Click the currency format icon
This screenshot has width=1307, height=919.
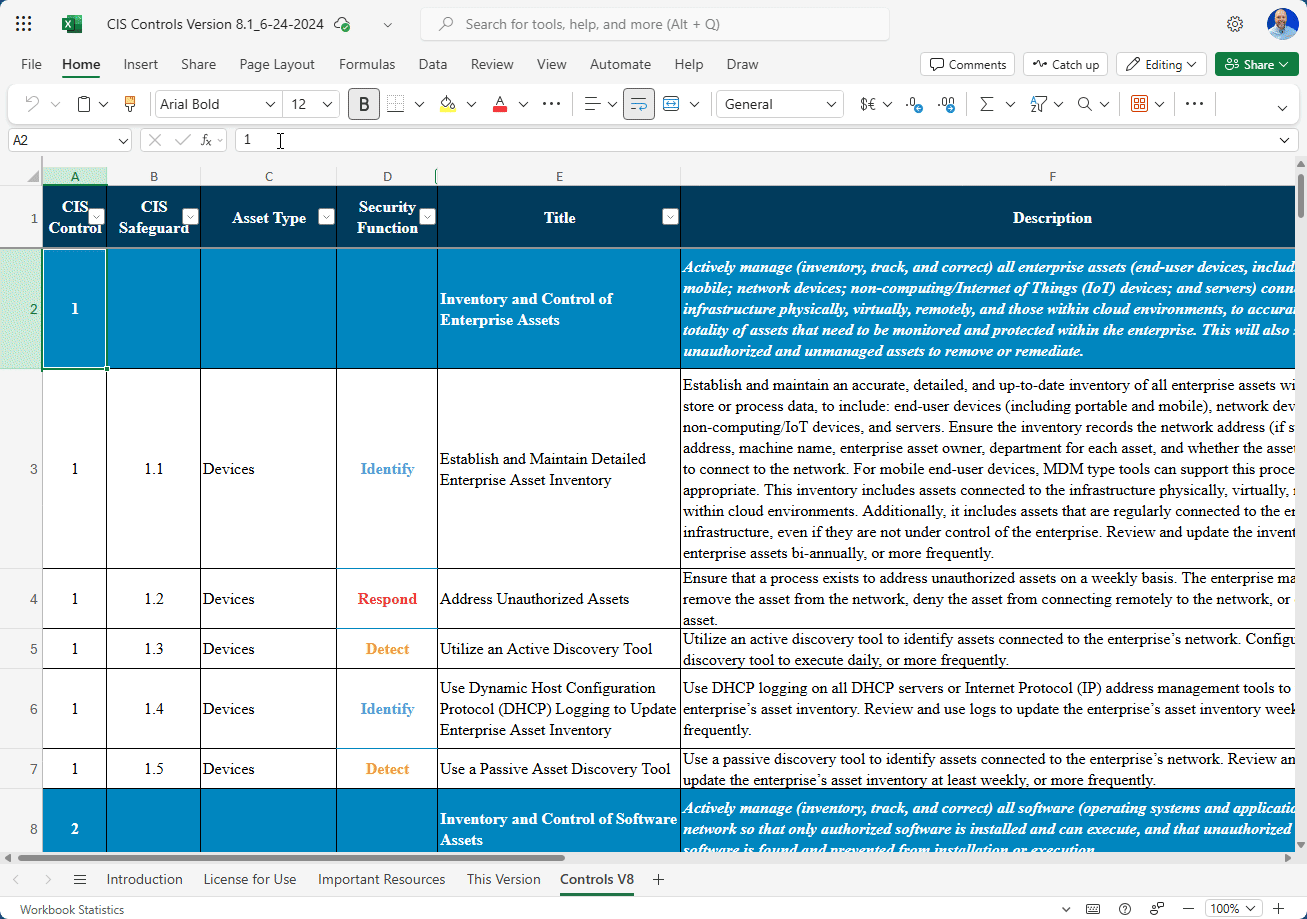(868, 104)
